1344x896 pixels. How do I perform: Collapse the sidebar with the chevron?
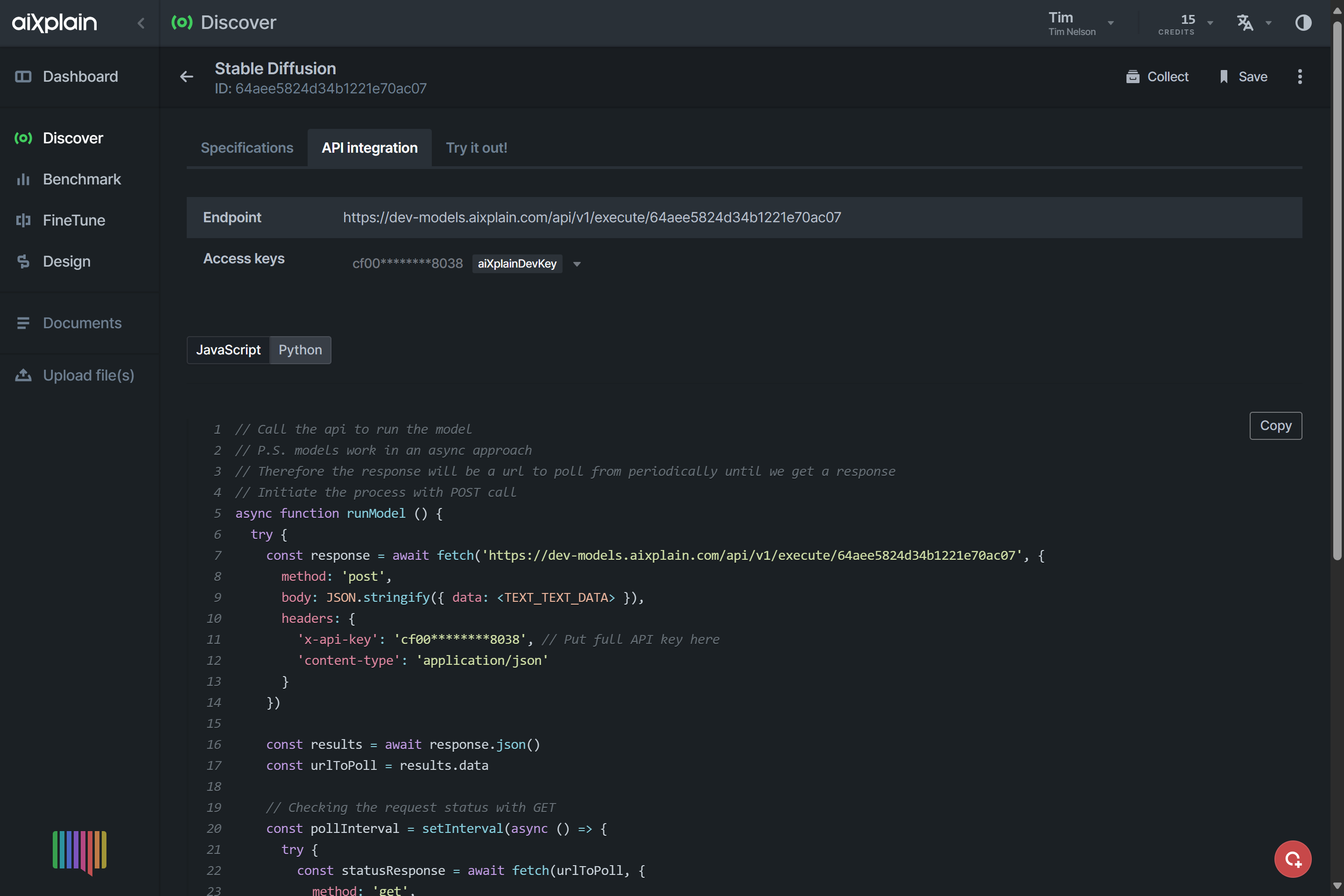pyautogui.click(x=141, y=23)
